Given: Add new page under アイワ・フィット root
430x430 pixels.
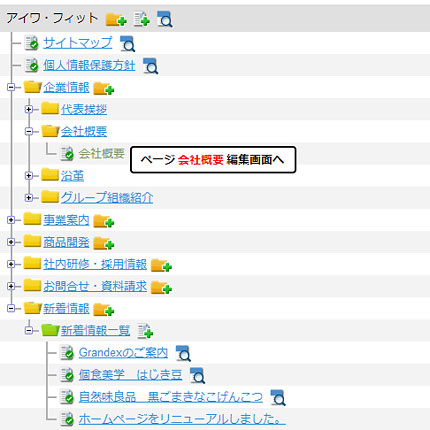Looking at the screenshot, I should tap(141, 19).
